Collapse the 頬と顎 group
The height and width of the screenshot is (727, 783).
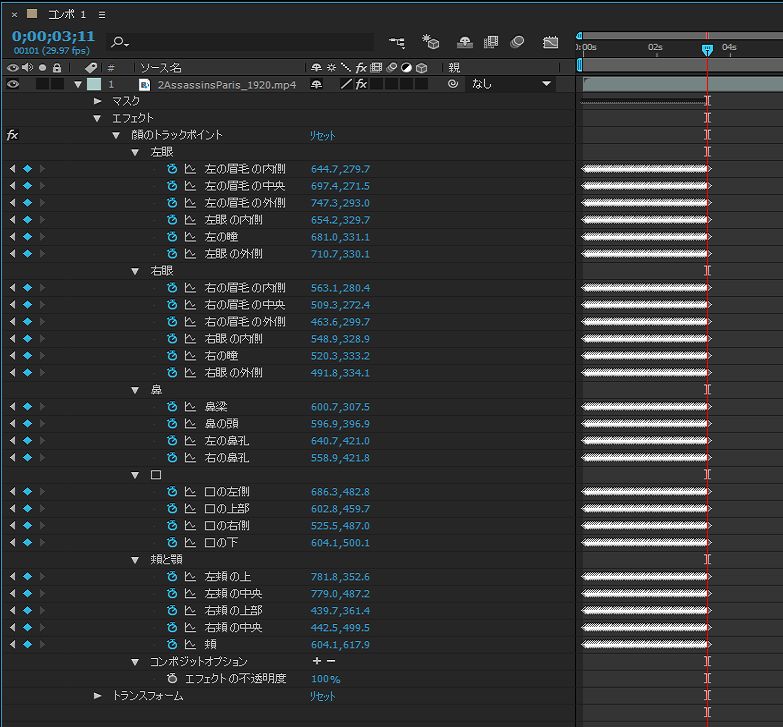pos(135,560)
